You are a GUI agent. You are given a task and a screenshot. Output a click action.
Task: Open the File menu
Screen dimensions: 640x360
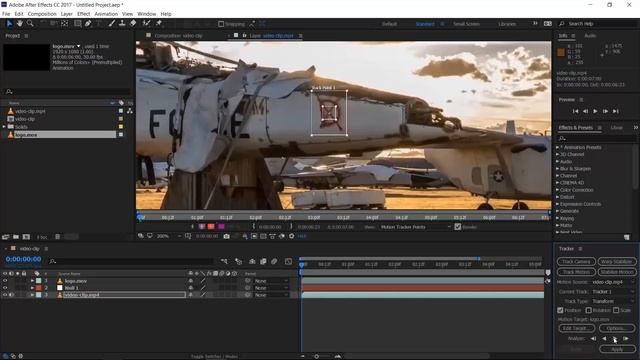tap(6, 14)
